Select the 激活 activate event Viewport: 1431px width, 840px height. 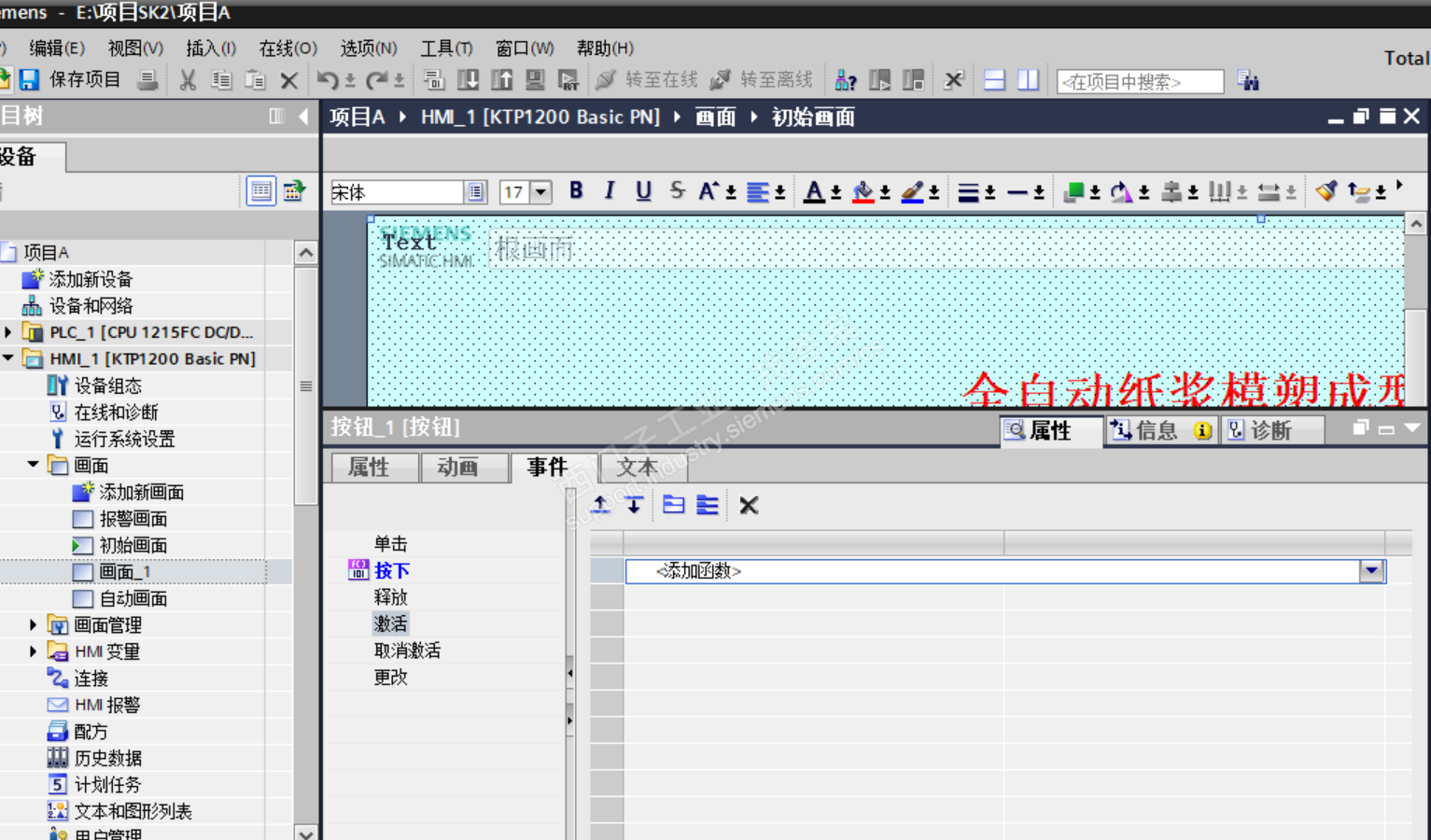[x=391, y=623]
